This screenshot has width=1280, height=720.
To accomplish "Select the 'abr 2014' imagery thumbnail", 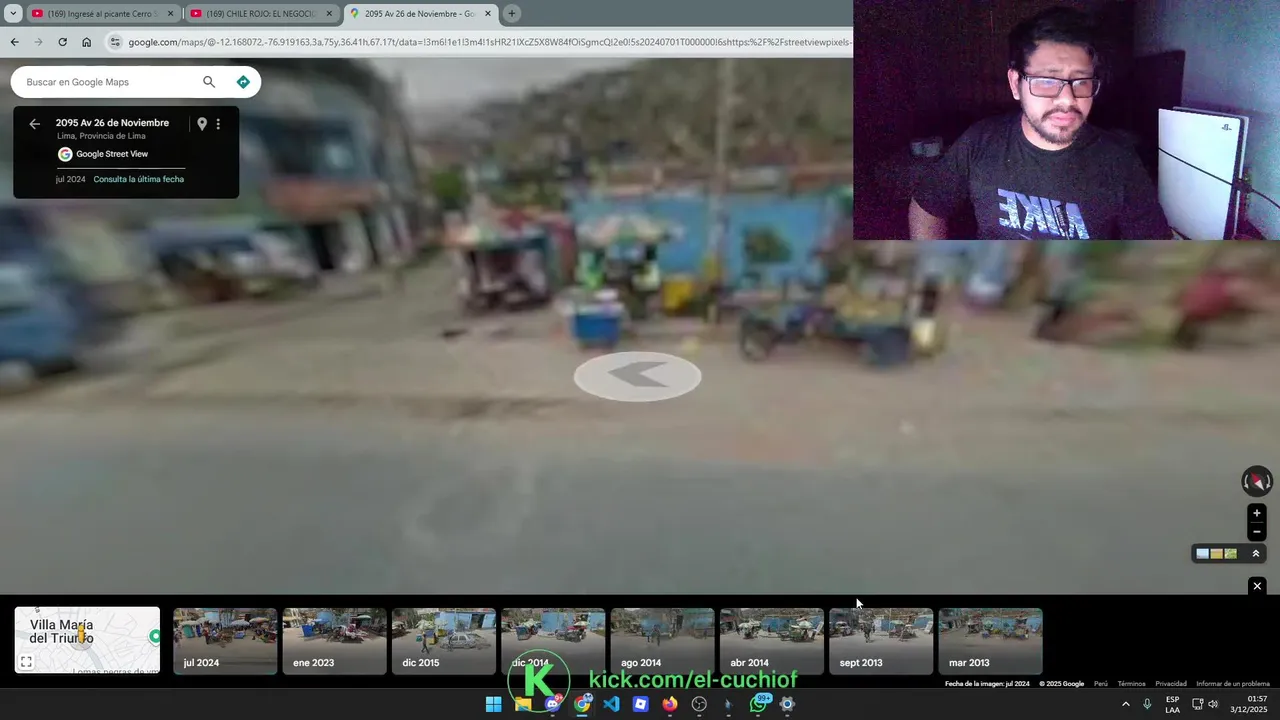I will (x=771, y=641).
